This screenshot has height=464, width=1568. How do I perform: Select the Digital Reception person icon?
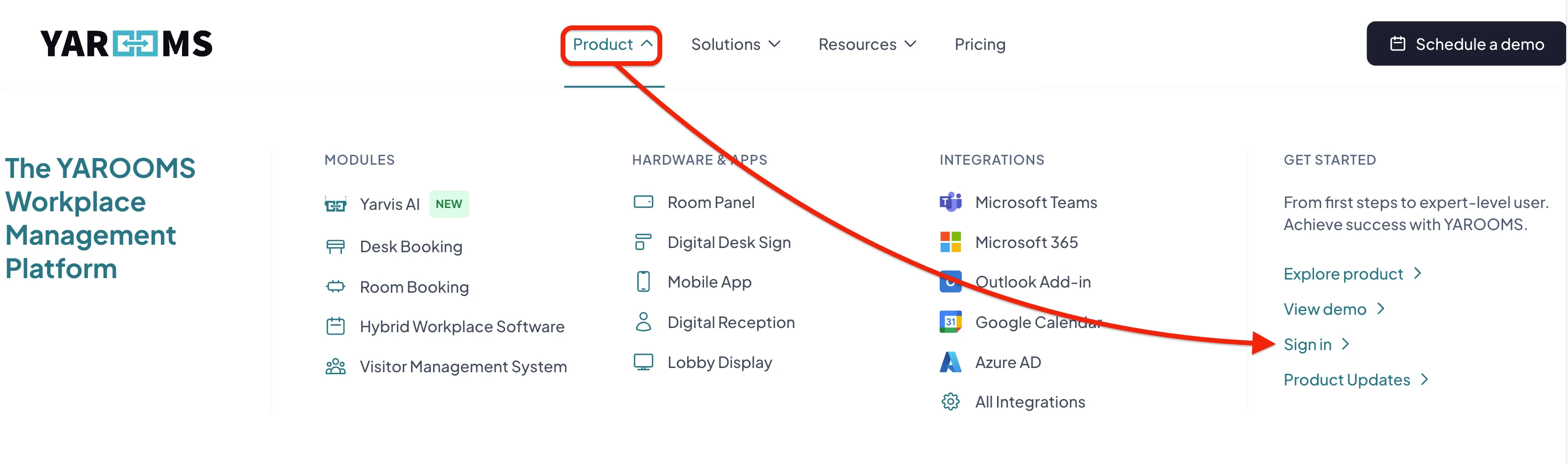coord(643,321)
